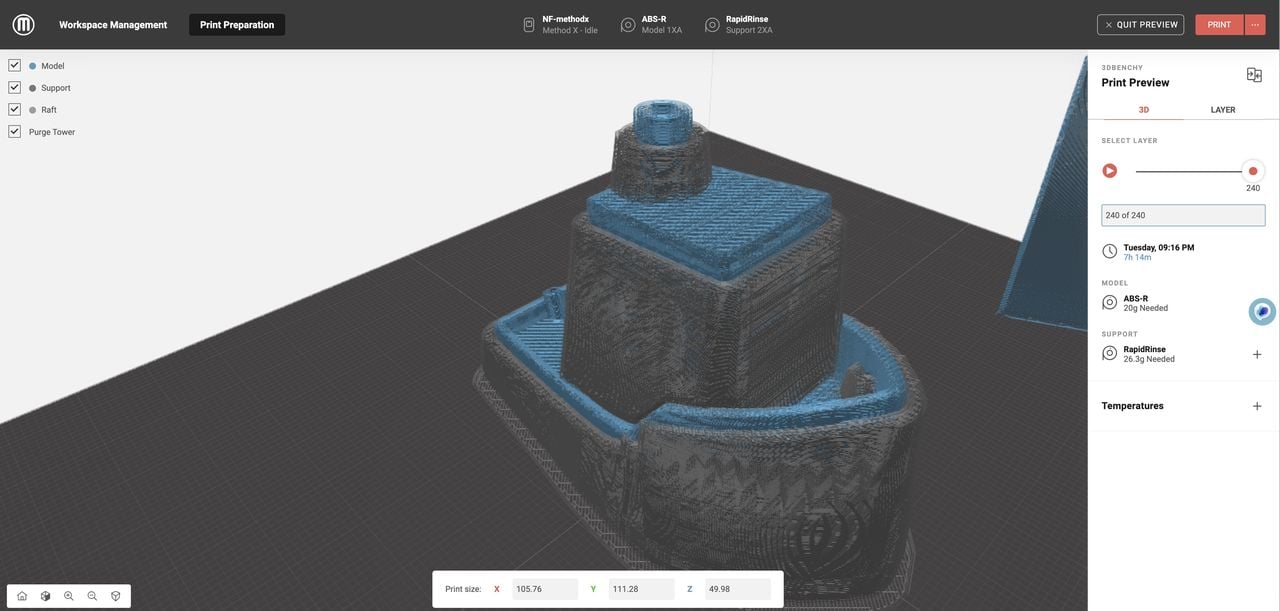Screen dimensions: 1280x611
Task: Click the layer slider handle
Action: [1253, 171]
